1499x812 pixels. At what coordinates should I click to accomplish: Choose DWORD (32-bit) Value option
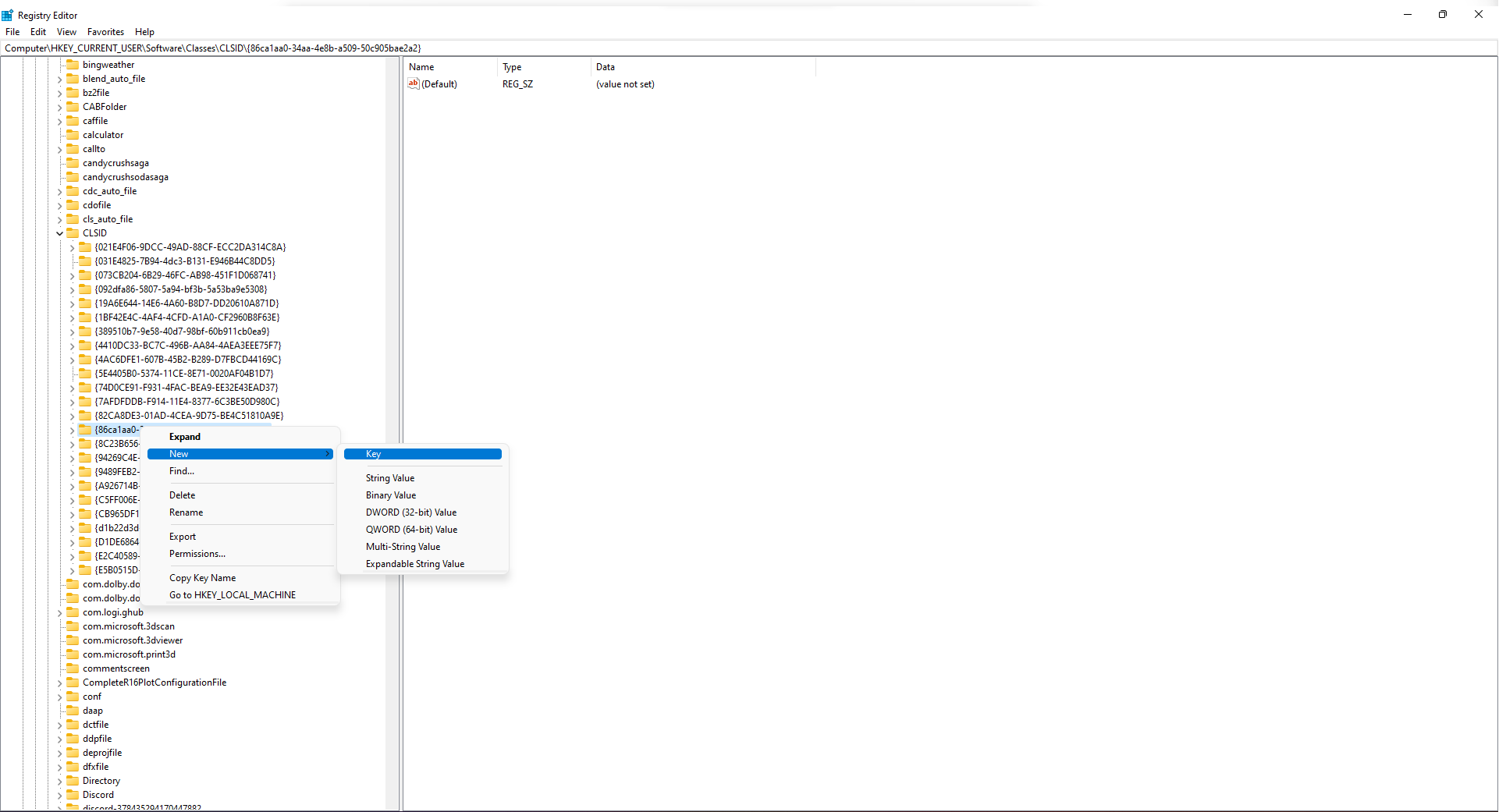coord(423,512)
